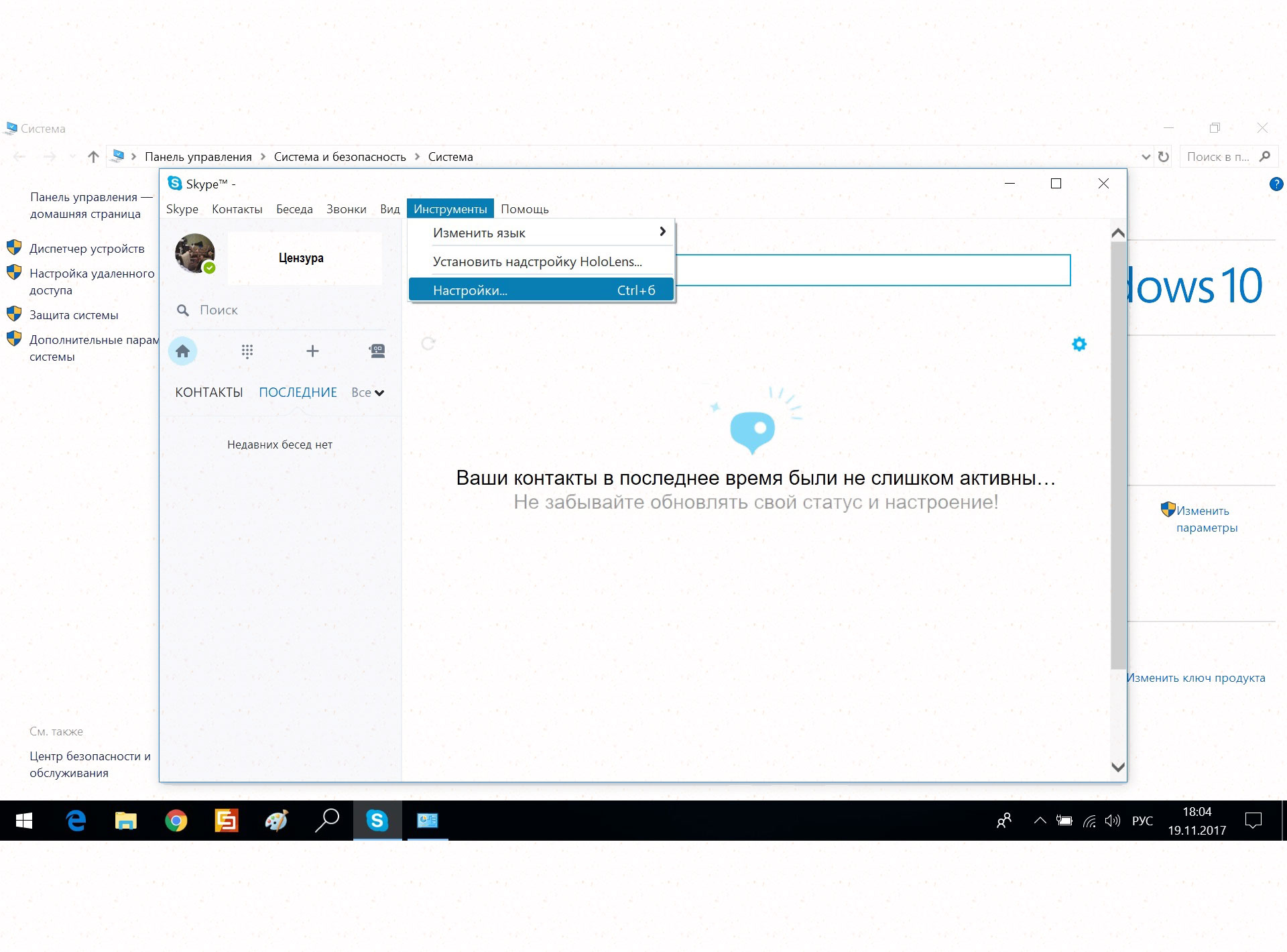Click the profile avatar picture

click(x=195, y=253)
